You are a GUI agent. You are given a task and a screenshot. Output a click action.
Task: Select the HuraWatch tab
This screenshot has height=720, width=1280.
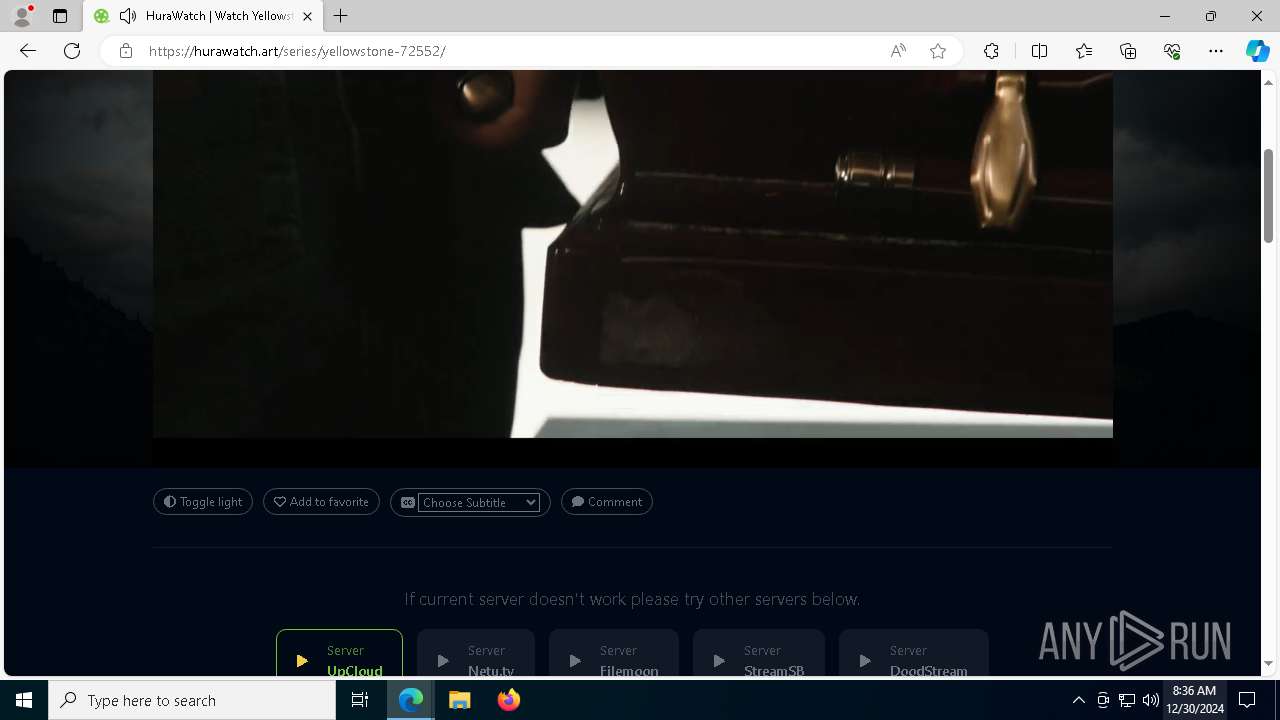(x=203, y=16)
